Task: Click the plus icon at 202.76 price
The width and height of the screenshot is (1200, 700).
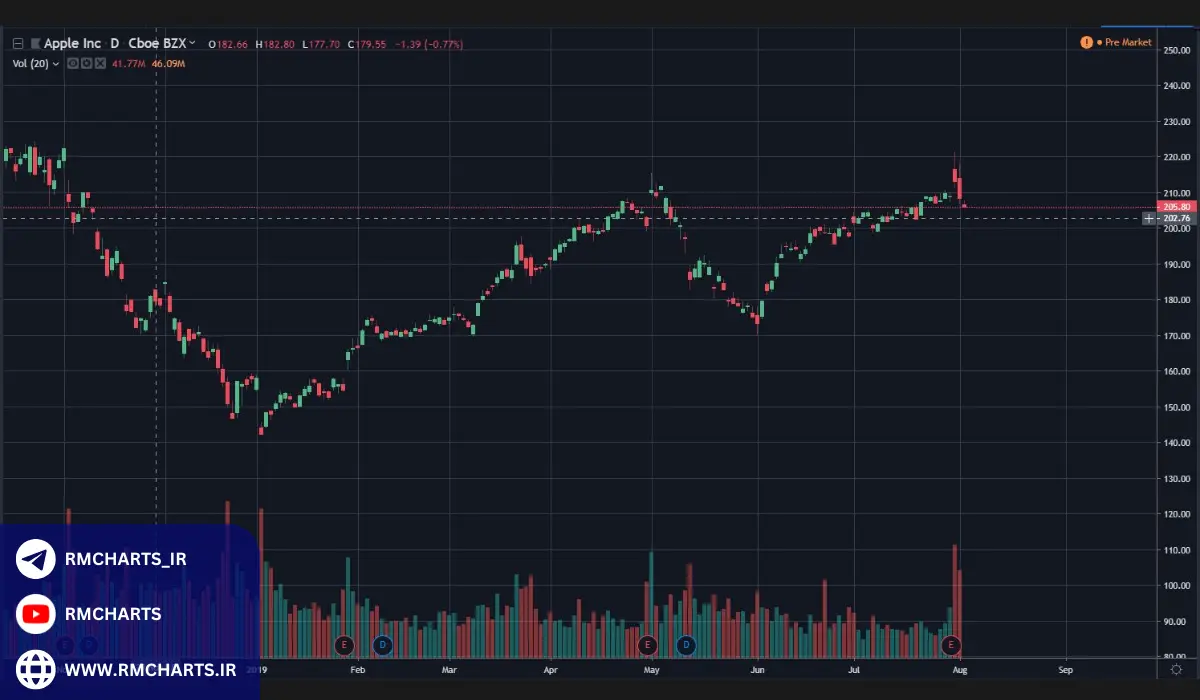Action: point(1149,218)
